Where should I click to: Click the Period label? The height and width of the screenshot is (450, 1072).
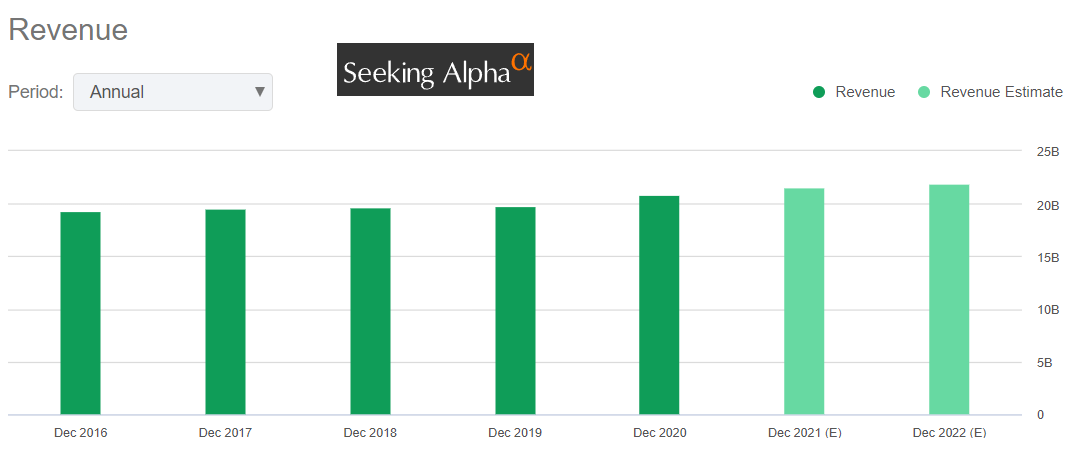pos(36,92)
